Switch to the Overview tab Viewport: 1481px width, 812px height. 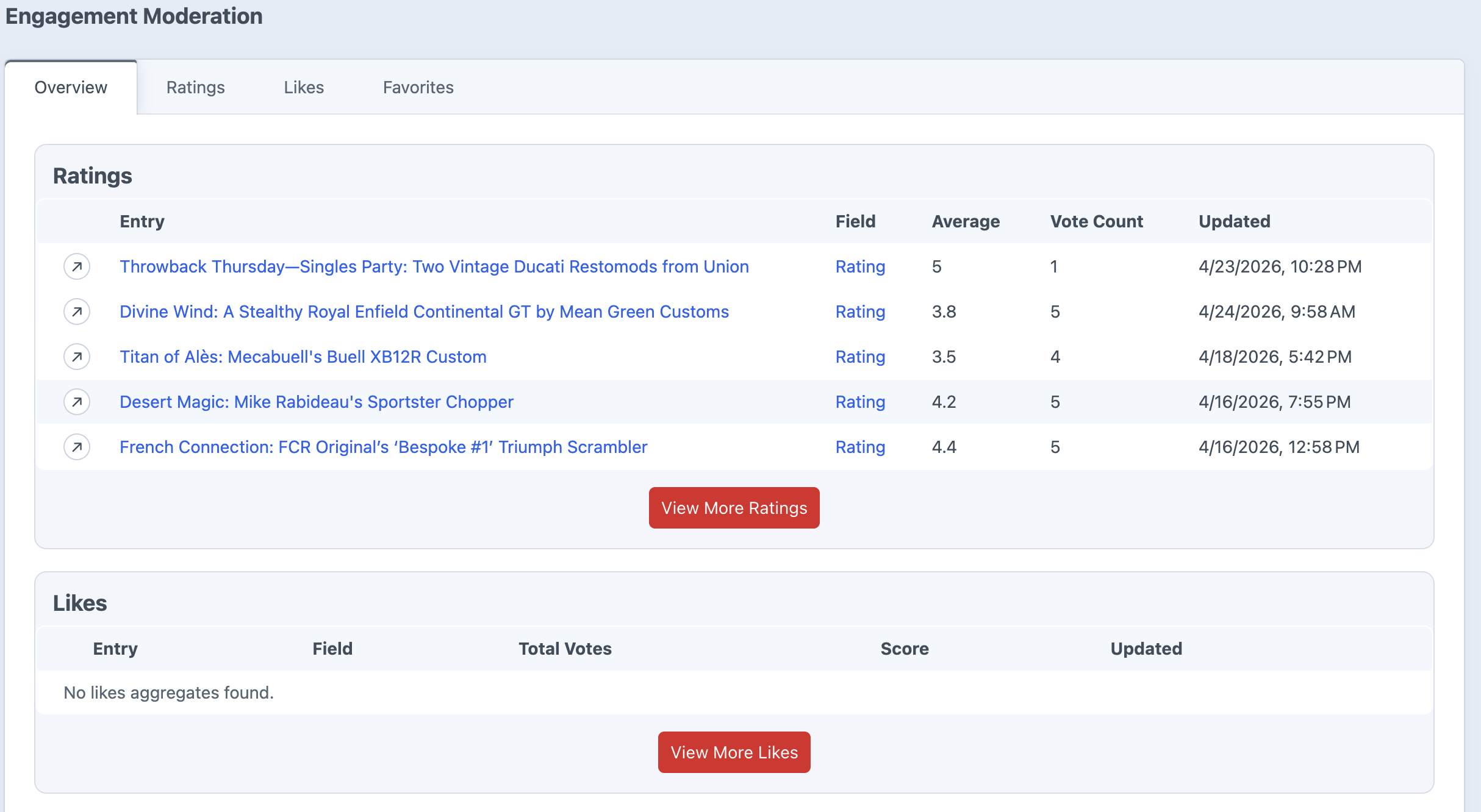pyautogui.click(x=71, y=87)
